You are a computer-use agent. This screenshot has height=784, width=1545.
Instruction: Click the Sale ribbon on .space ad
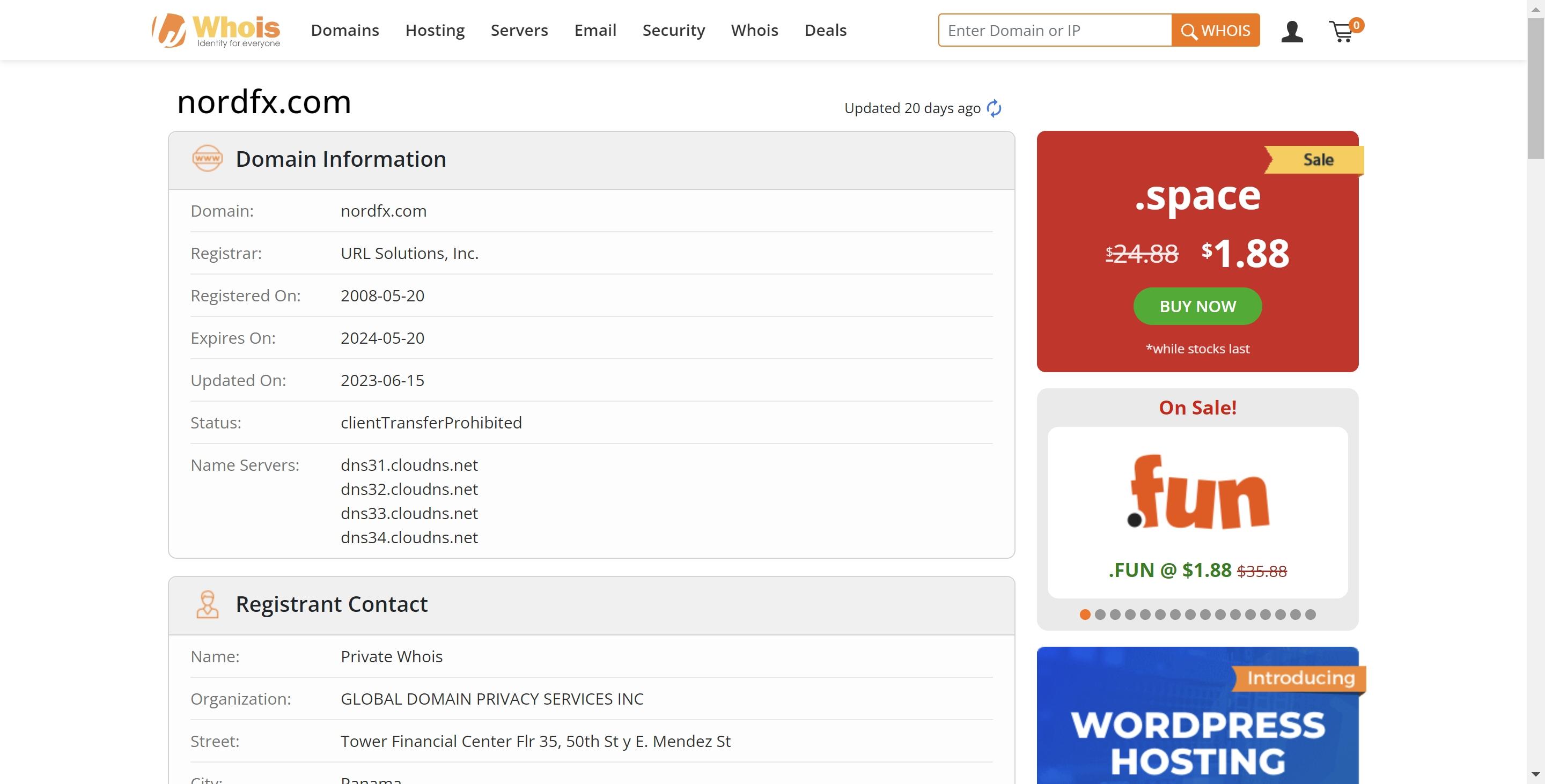[1315, 160]
